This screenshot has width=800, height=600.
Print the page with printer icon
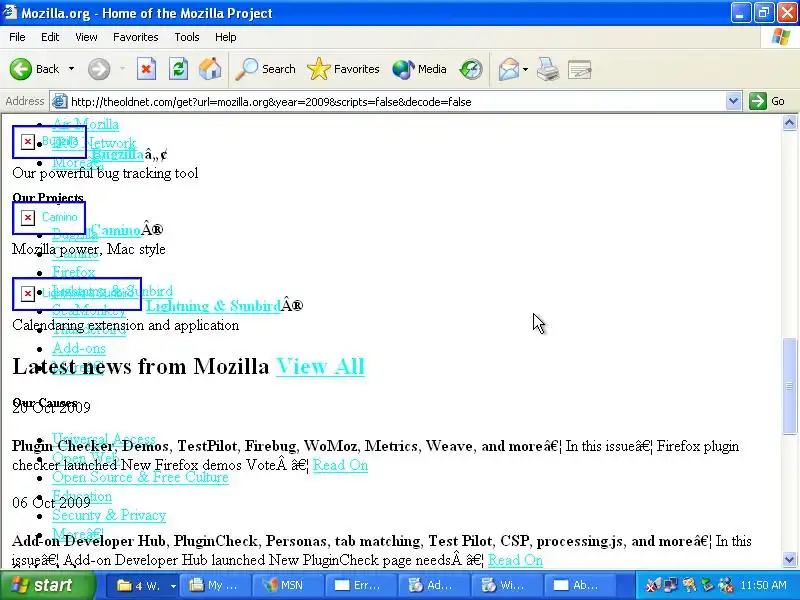[x=548, y=69]
